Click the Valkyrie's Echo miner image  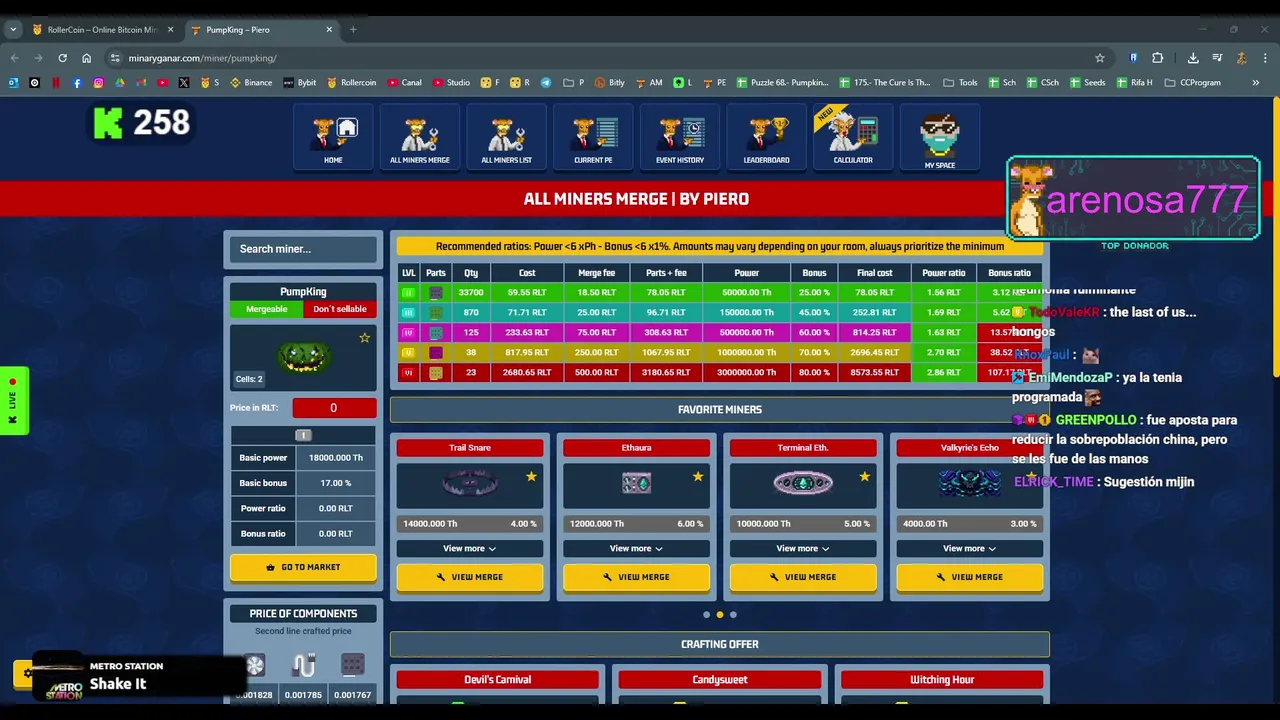click(969, 484)
